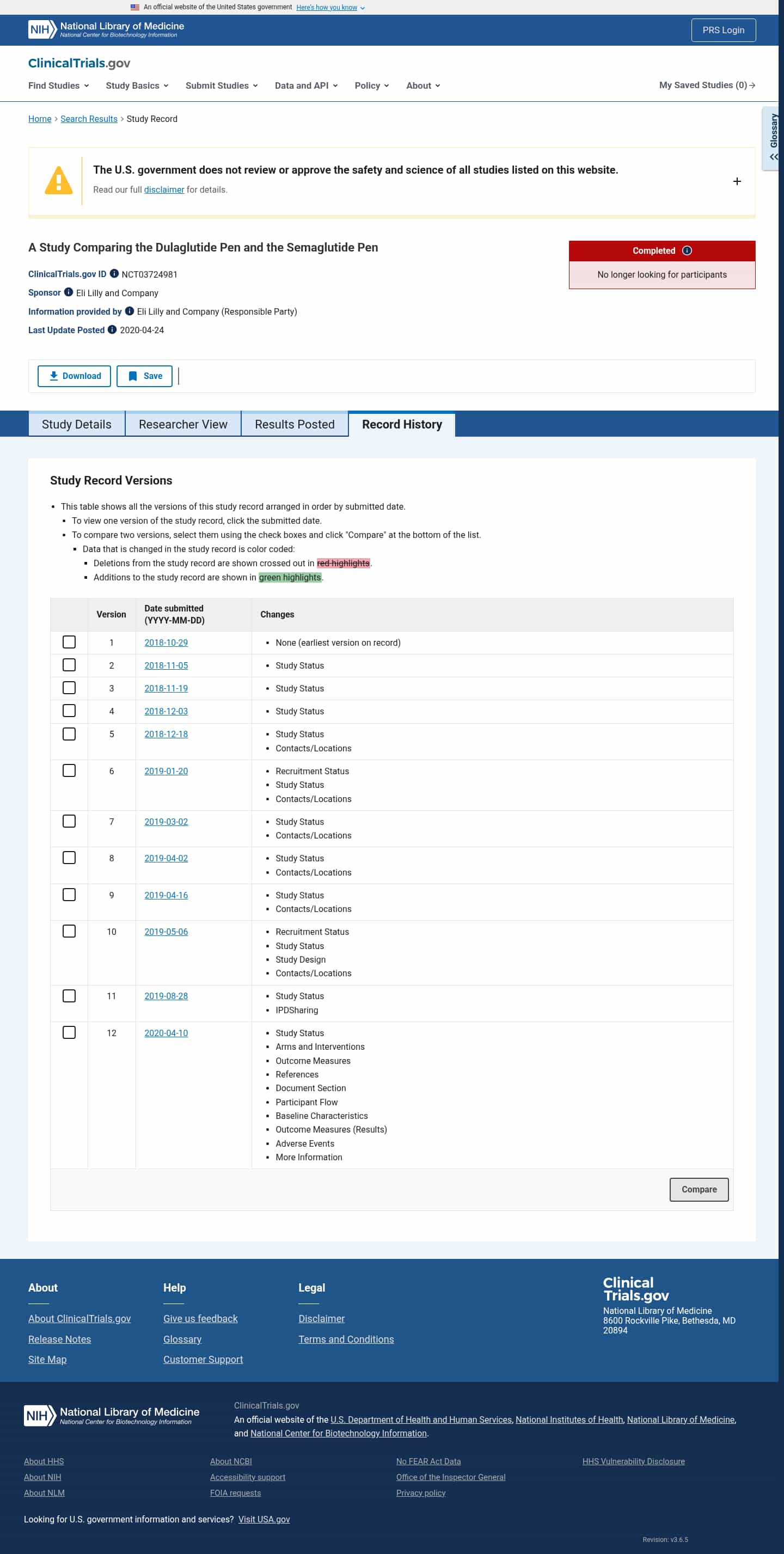
Task: Select the checkbox for version 1
Action: click(69, 643)
